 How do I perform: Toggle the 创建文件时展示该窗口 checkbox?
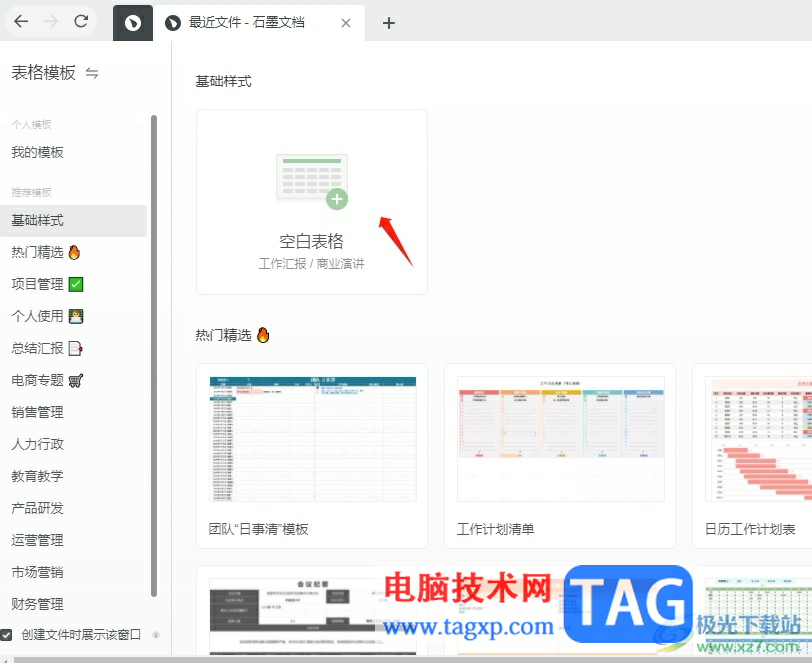click(6, 635)
